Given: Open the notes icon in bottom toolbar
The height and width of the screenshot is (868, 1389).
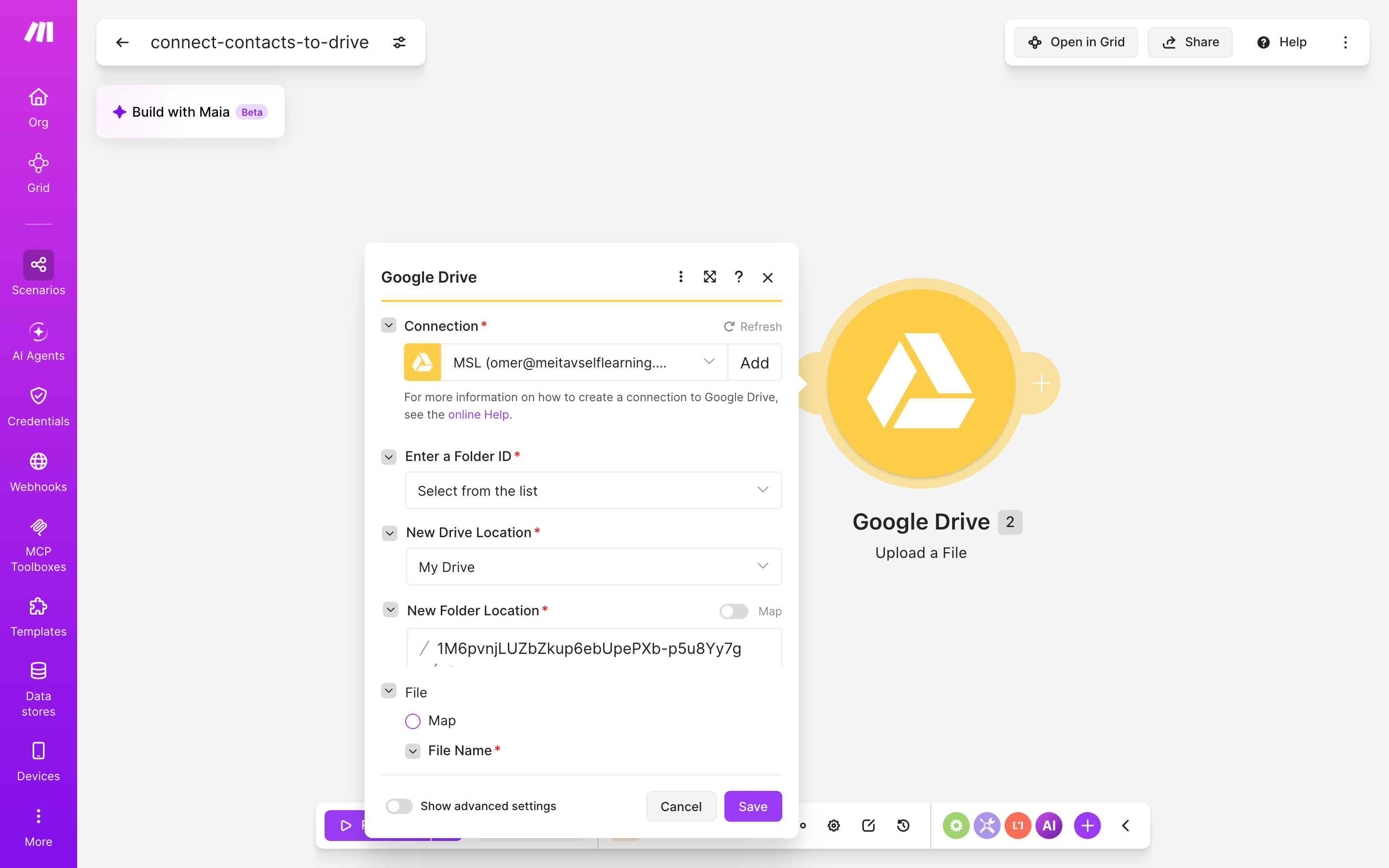Looking at the screenshot, I should [x=869, y=826].
